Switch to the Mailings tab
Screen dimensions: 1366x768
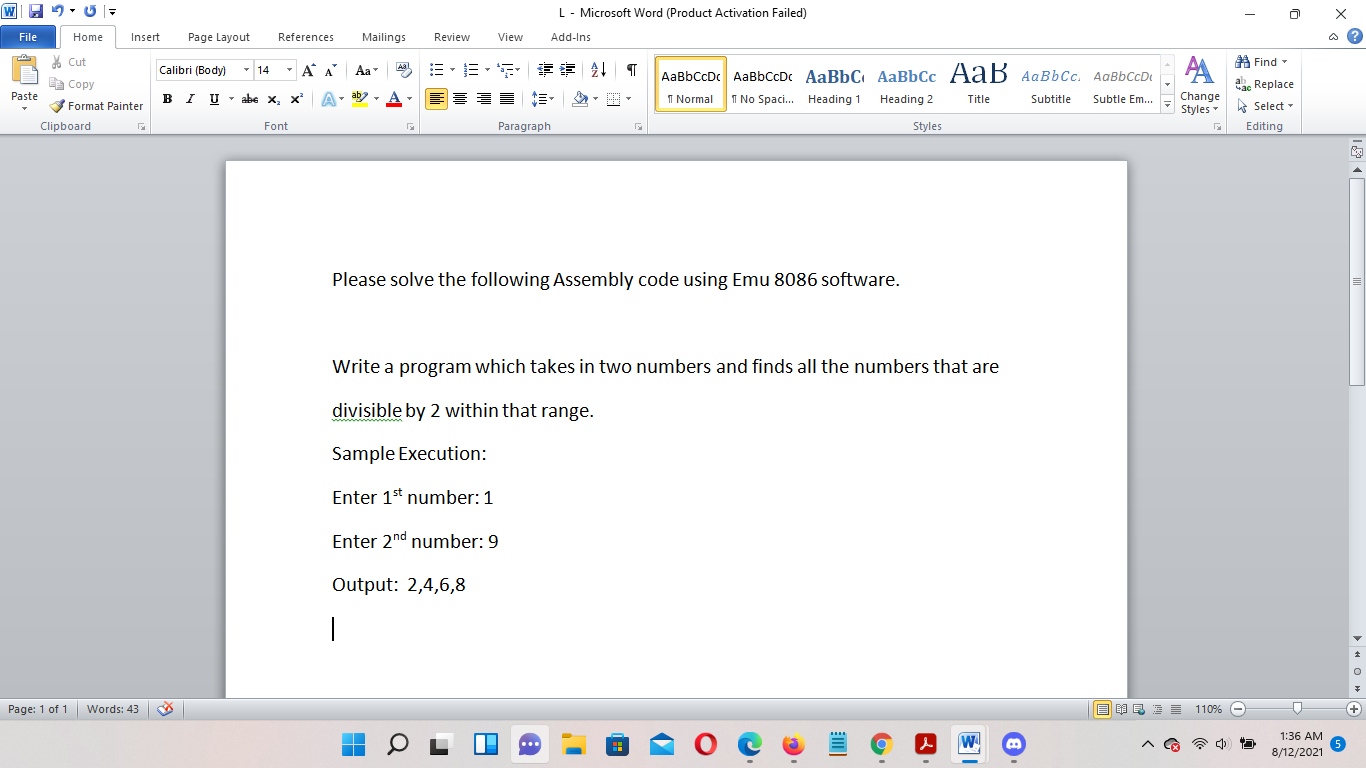[383, 37]
